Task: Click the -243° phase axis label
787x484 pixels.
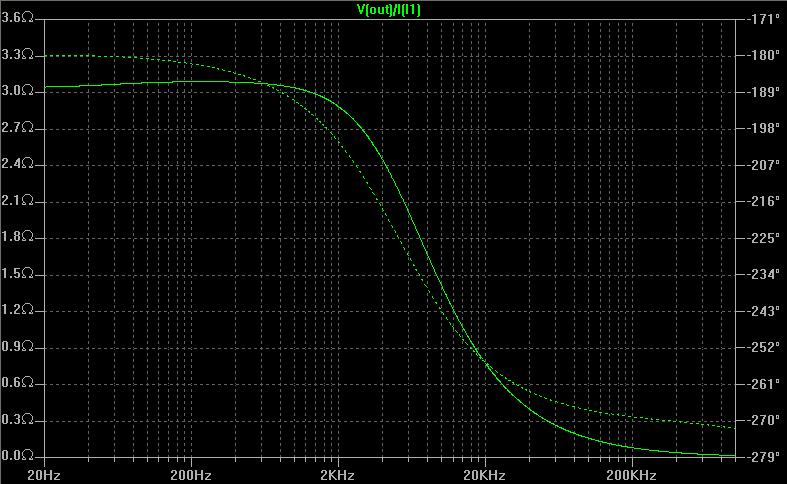Action: click(x=764, y=311)
